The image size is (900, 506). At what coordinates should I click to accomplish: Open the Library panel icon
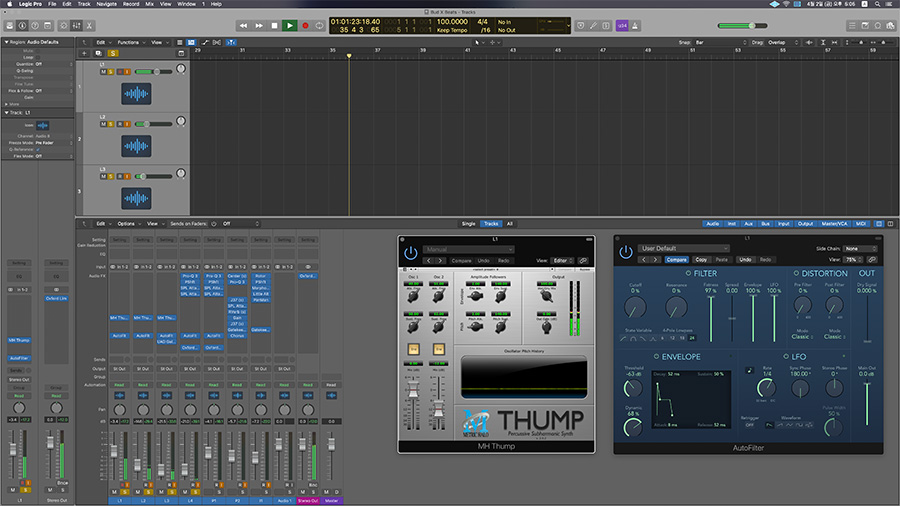(x=10, y=26)
